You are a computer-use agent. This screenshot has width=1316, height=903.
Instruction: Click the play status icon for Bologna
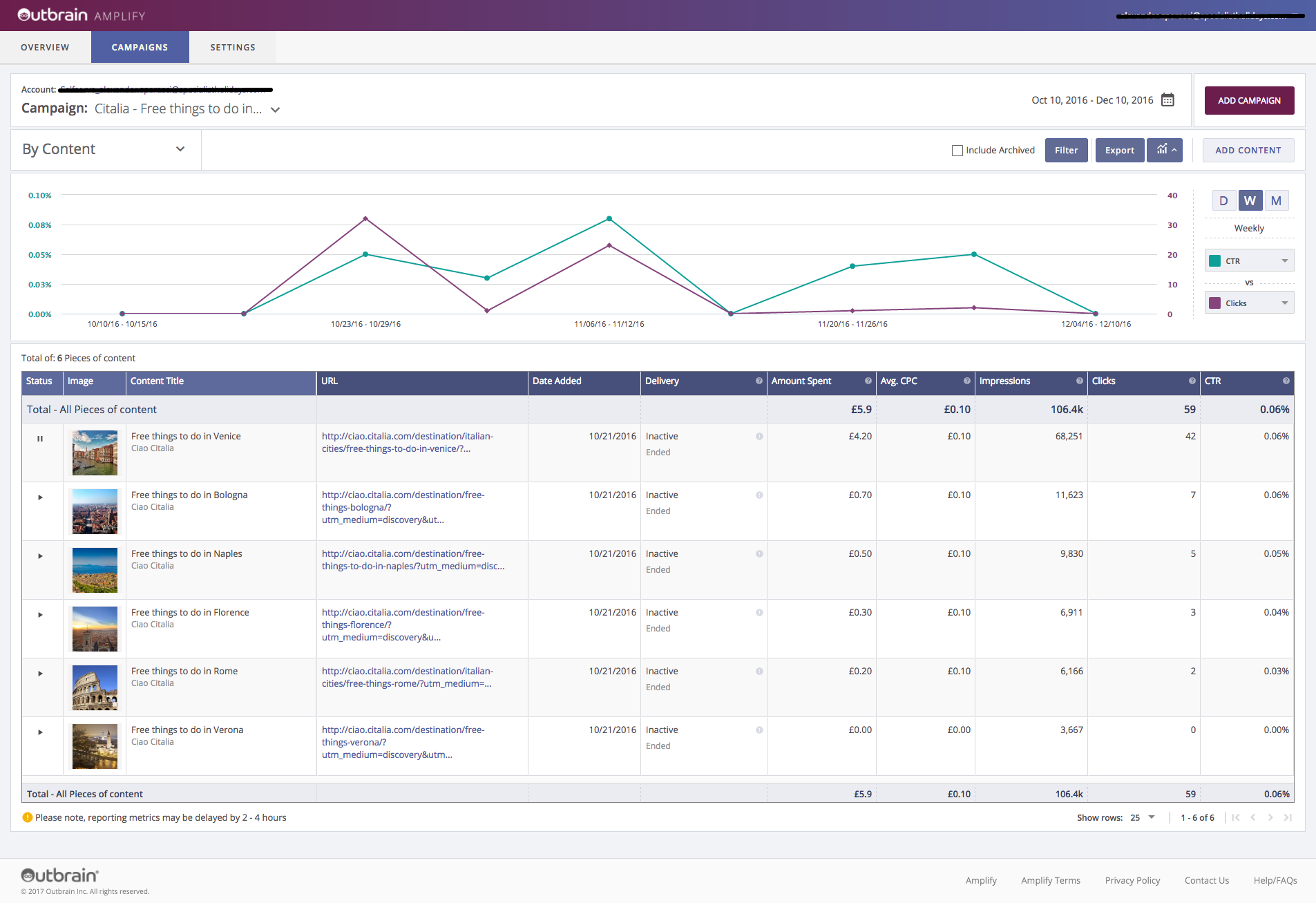(40, 497)
